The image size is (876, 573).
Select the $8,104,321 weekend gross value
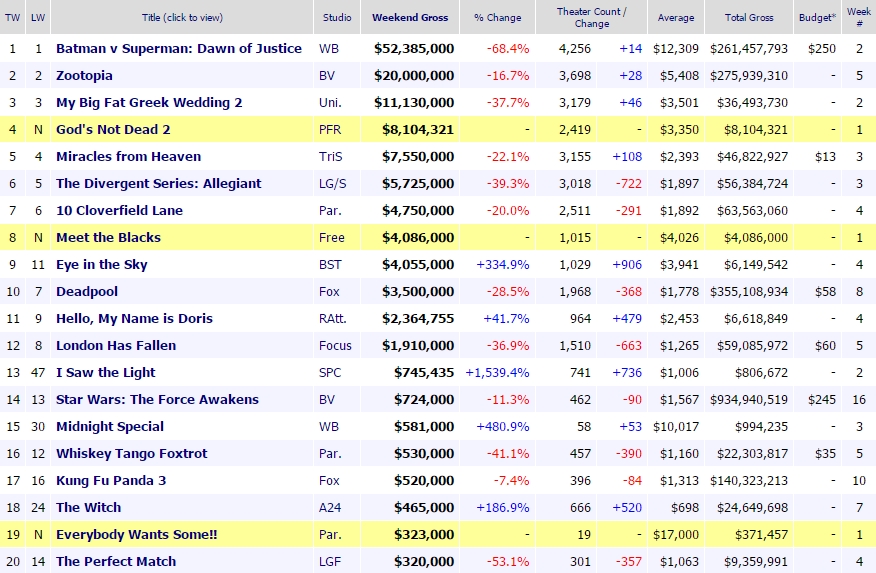pos(418,130)
